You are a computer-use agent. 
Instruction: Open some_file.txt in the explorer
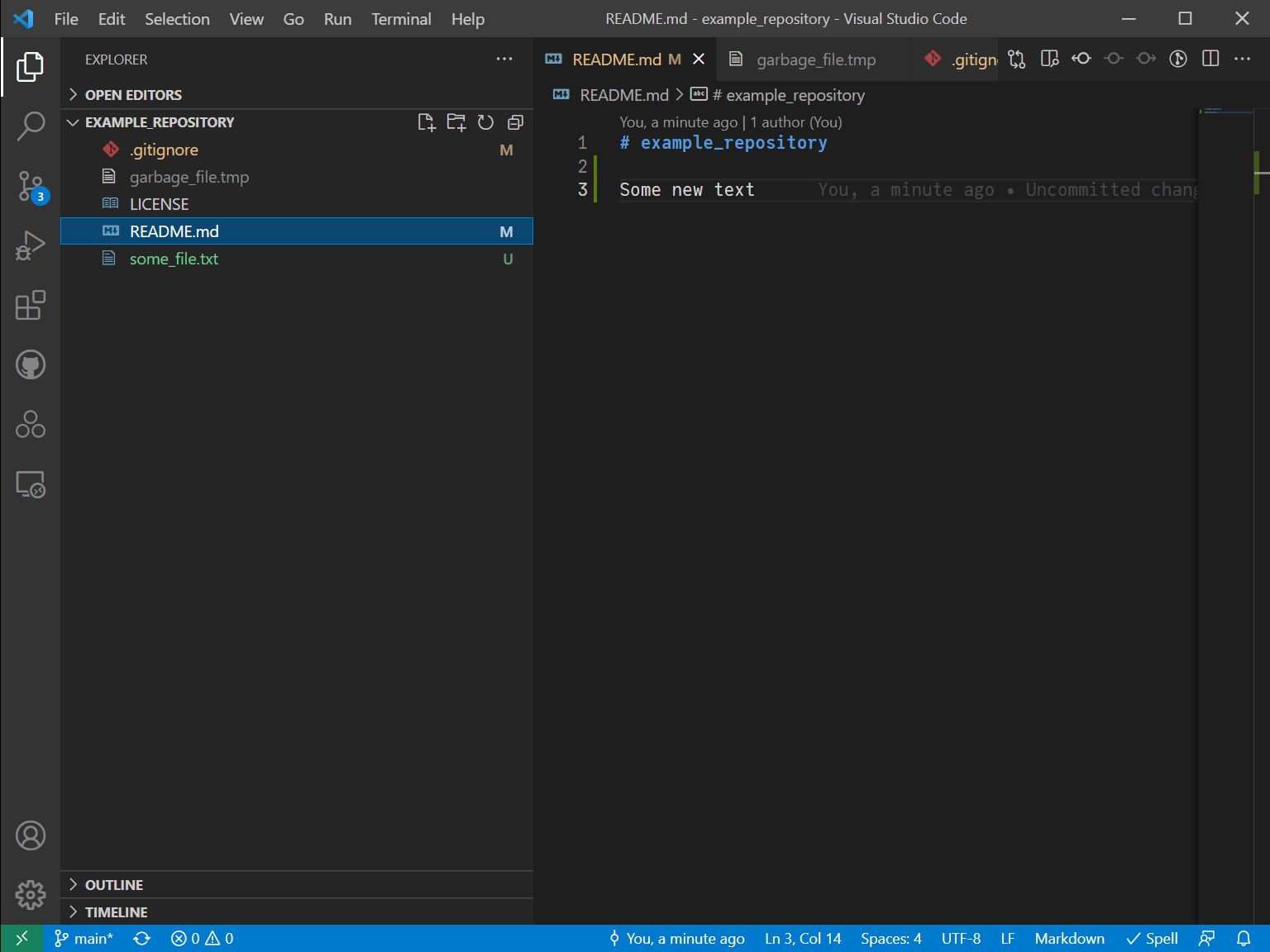[x=174, y=259]
